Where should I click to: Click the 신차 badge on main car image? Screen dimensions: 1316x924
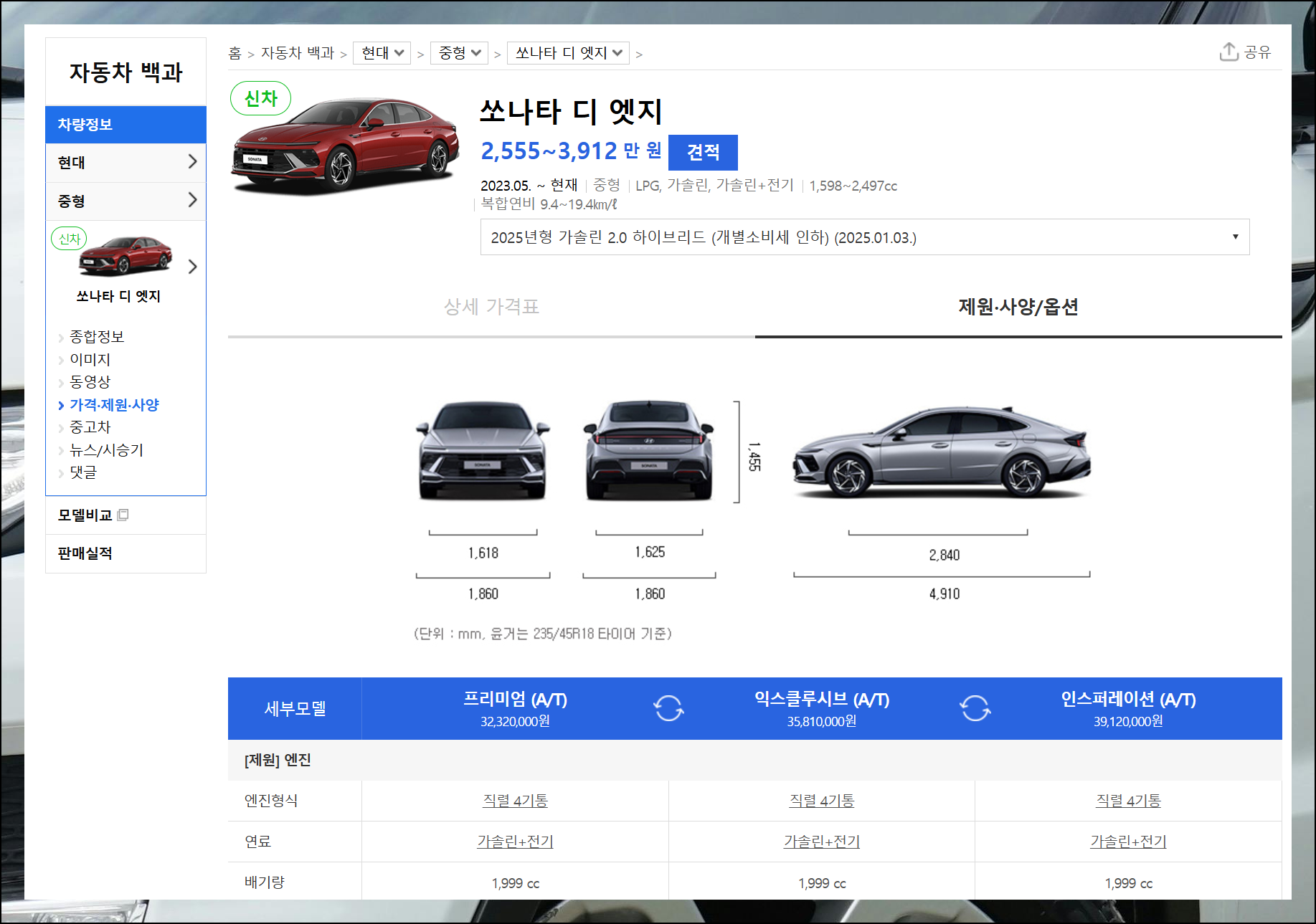260,98
